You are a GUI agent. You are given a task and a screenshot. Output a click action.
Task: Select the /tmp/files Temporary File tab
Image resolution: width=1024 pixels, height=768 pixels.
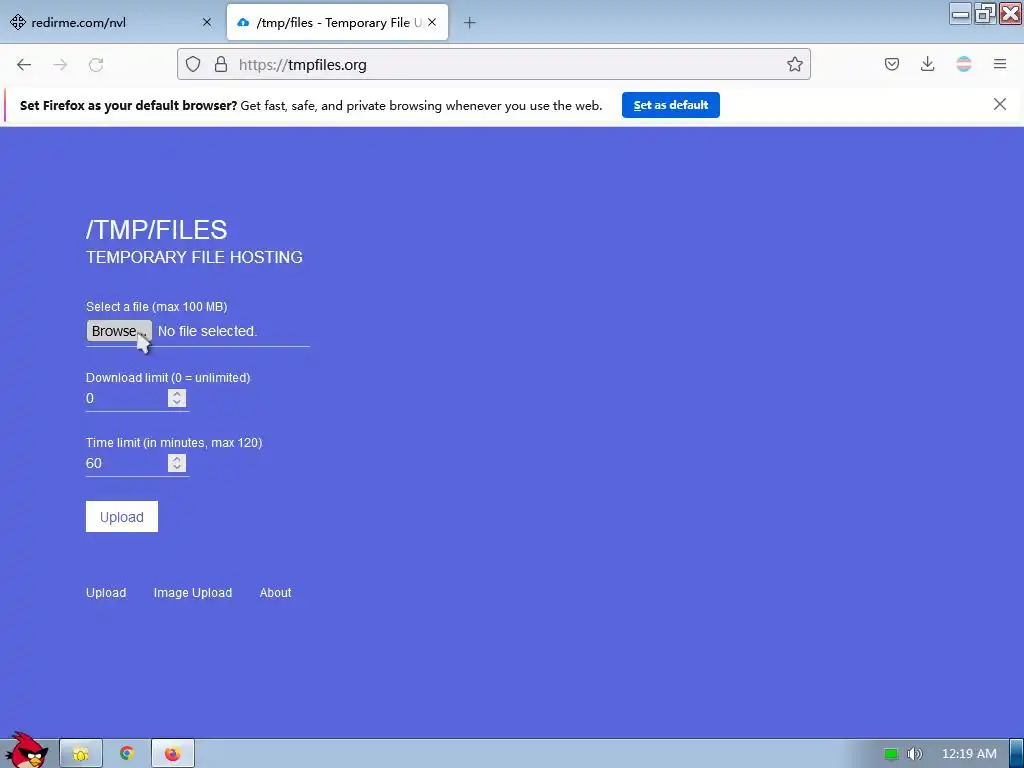pos(337,22)
